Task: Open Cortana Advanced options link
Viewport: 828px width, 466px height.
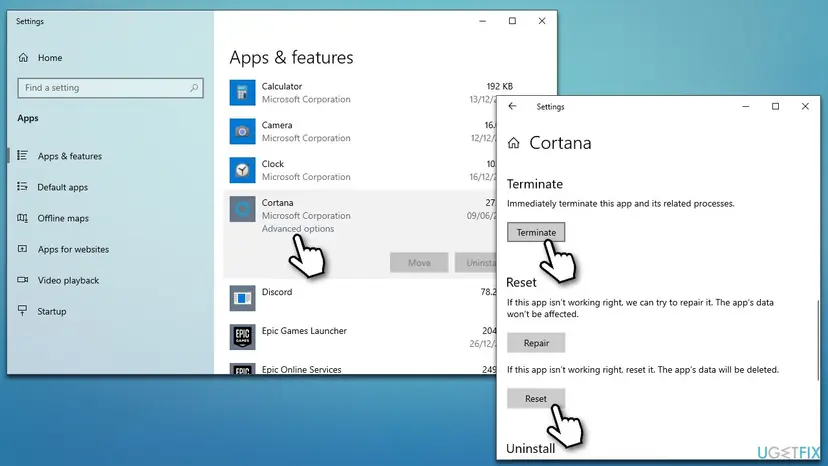Action: point(298,229)
